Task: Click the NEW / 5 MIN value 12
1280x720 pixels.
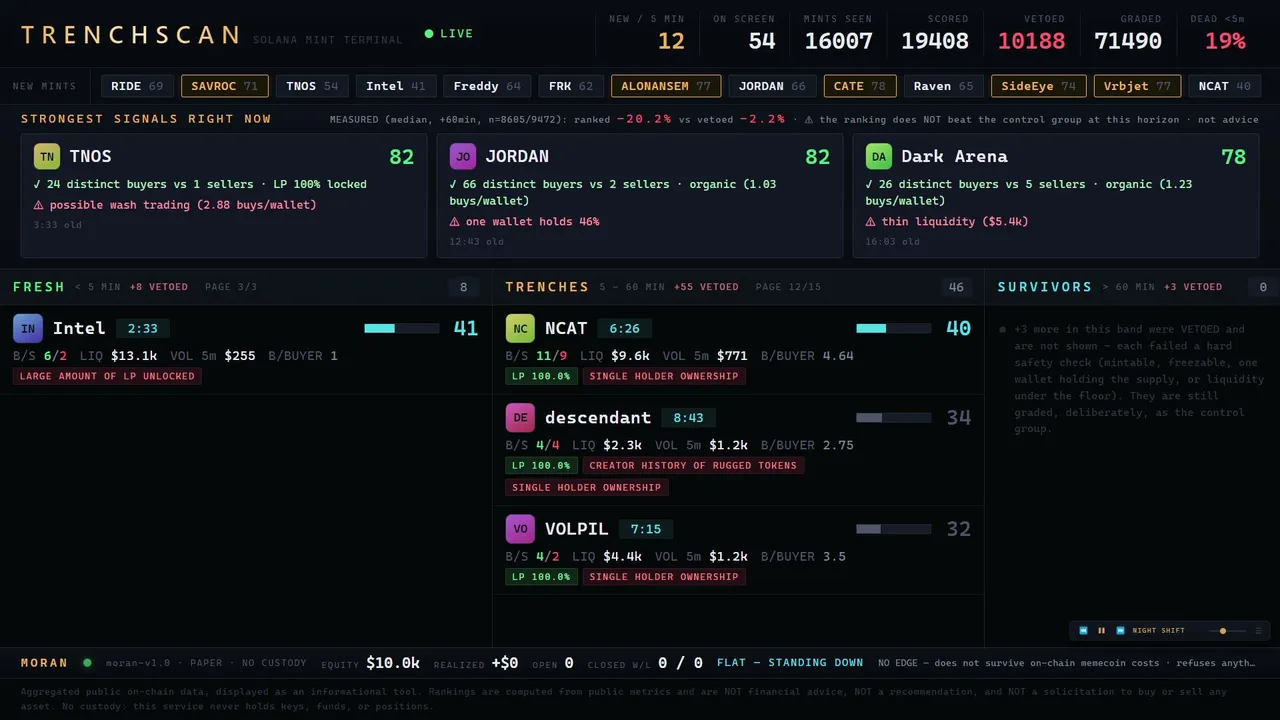Action: (671, 41)
